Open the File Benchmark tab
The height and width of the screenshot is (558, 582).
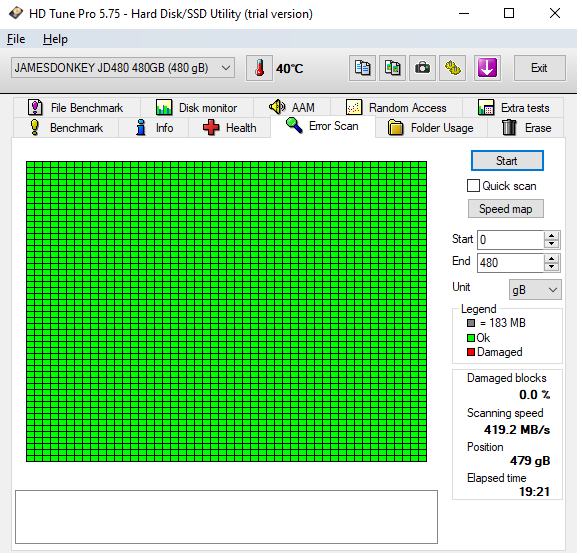77,108
